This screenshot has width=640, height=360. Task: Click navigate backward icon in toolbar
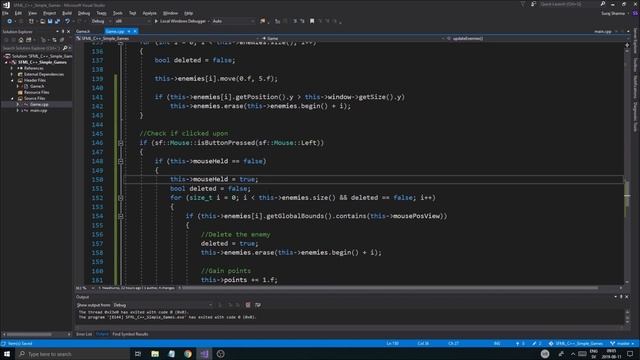(x=9, y=21)
